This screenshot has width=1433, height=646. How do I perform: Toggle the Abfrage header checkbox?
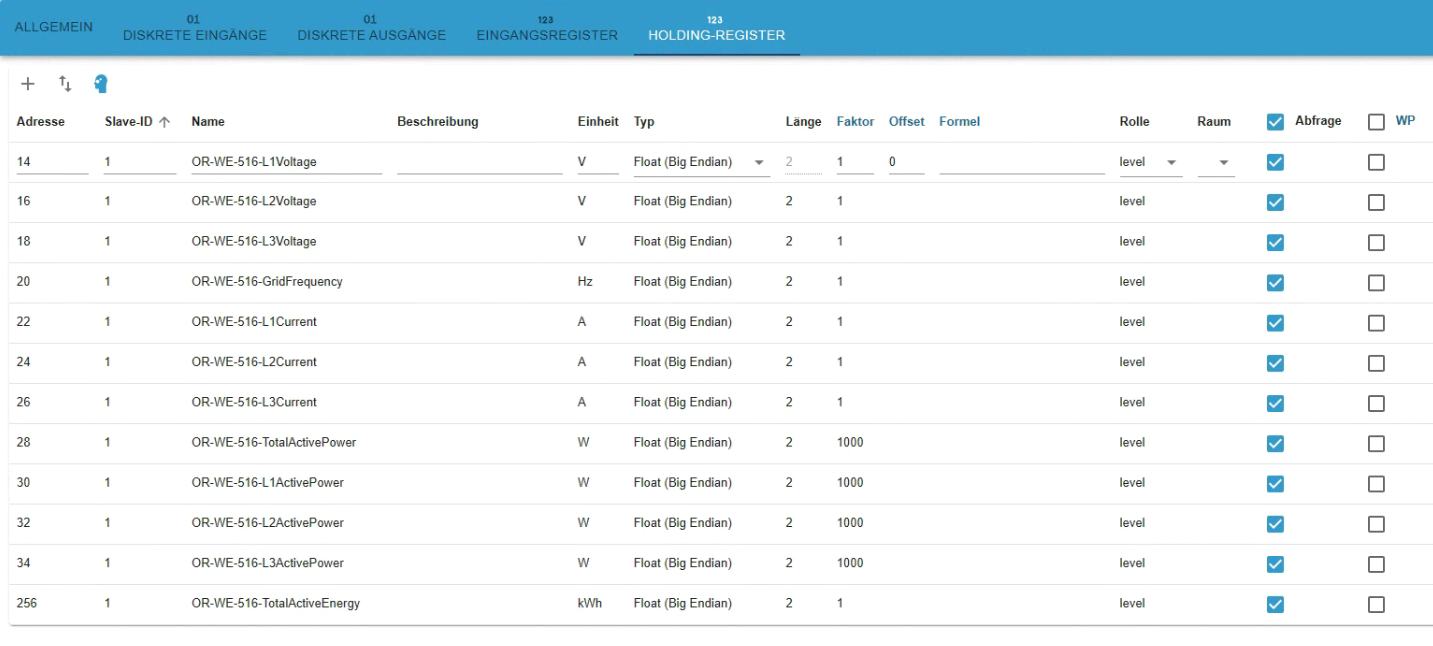point(1275,122)
